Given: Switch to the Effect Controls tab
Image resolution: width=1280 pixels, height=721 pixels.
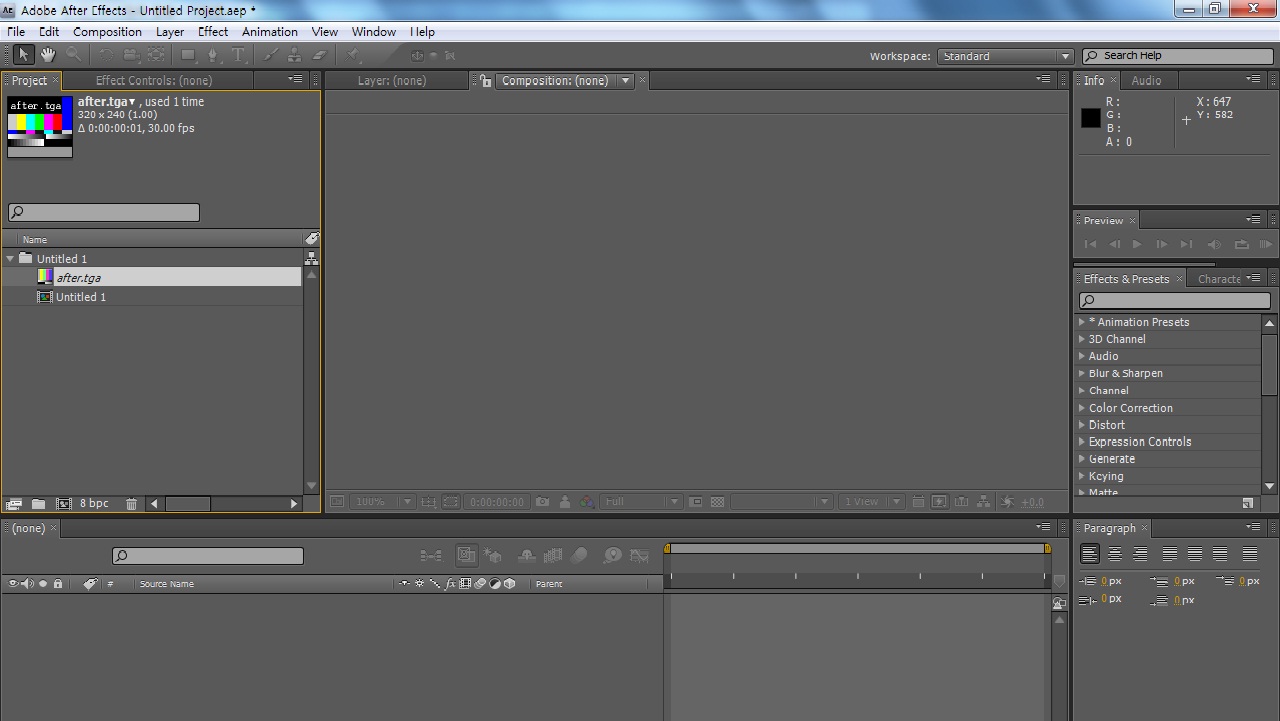Looking at the screenshot, I should (154, 80).
